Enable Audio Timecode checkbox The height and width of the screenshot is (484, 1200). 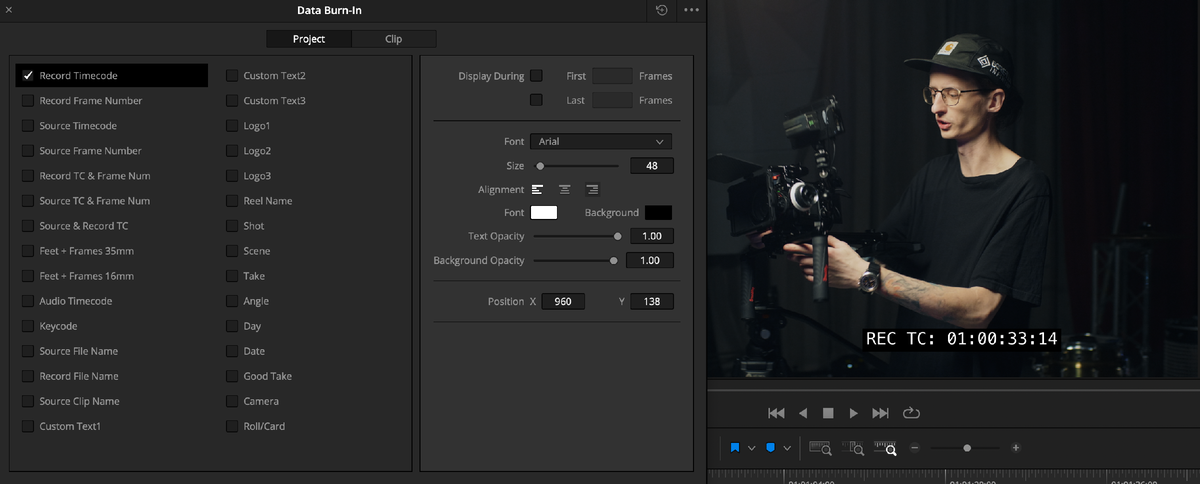point(28,301)
